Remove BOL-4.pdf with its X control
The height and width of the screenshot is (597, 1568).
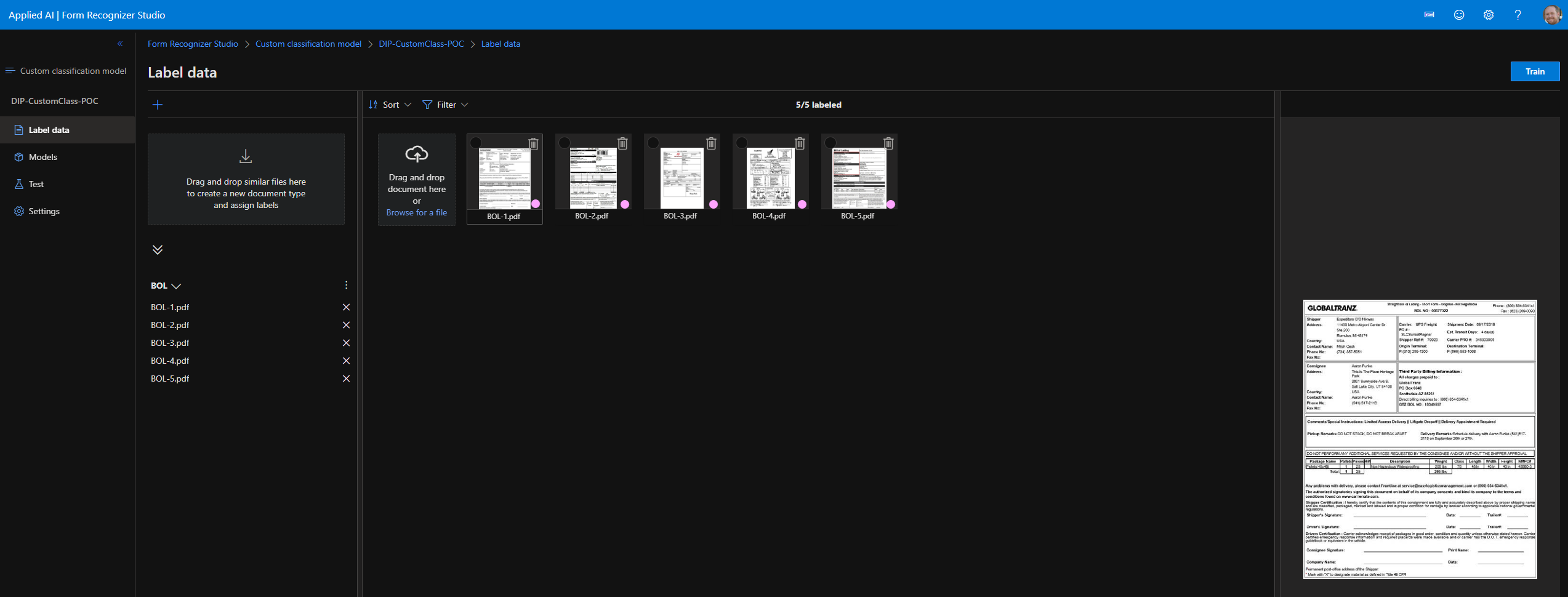click(x=346, y=361)
